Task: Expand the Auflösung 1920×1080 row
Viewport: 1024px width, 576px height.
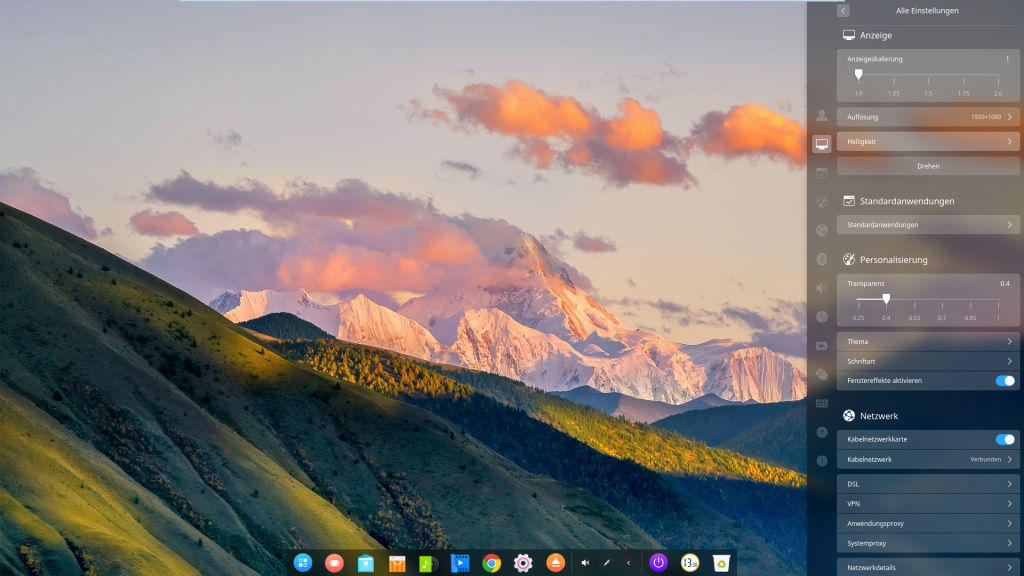Action: coord(928,117)
